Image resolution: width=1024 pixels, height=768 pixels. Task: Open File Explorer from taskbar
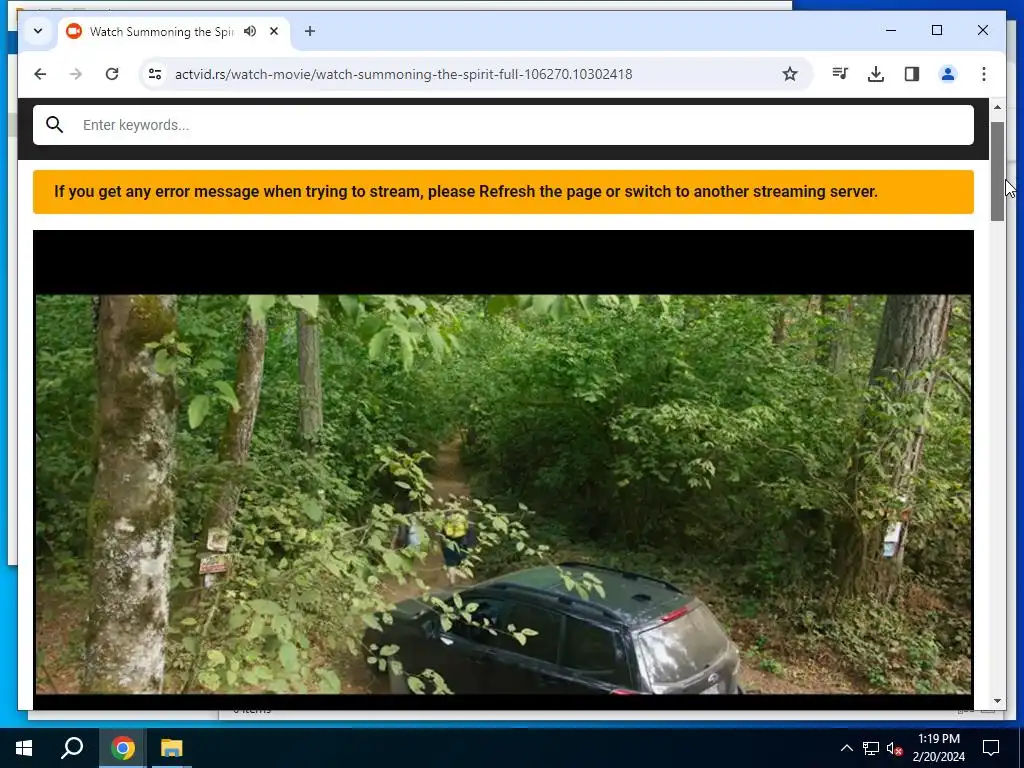[172, 748]
